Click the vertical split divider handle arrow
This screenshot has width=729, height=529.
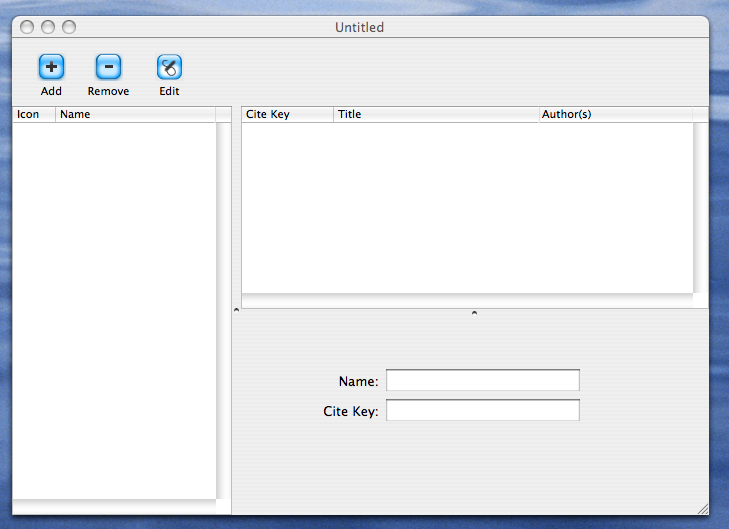point(236,310)
